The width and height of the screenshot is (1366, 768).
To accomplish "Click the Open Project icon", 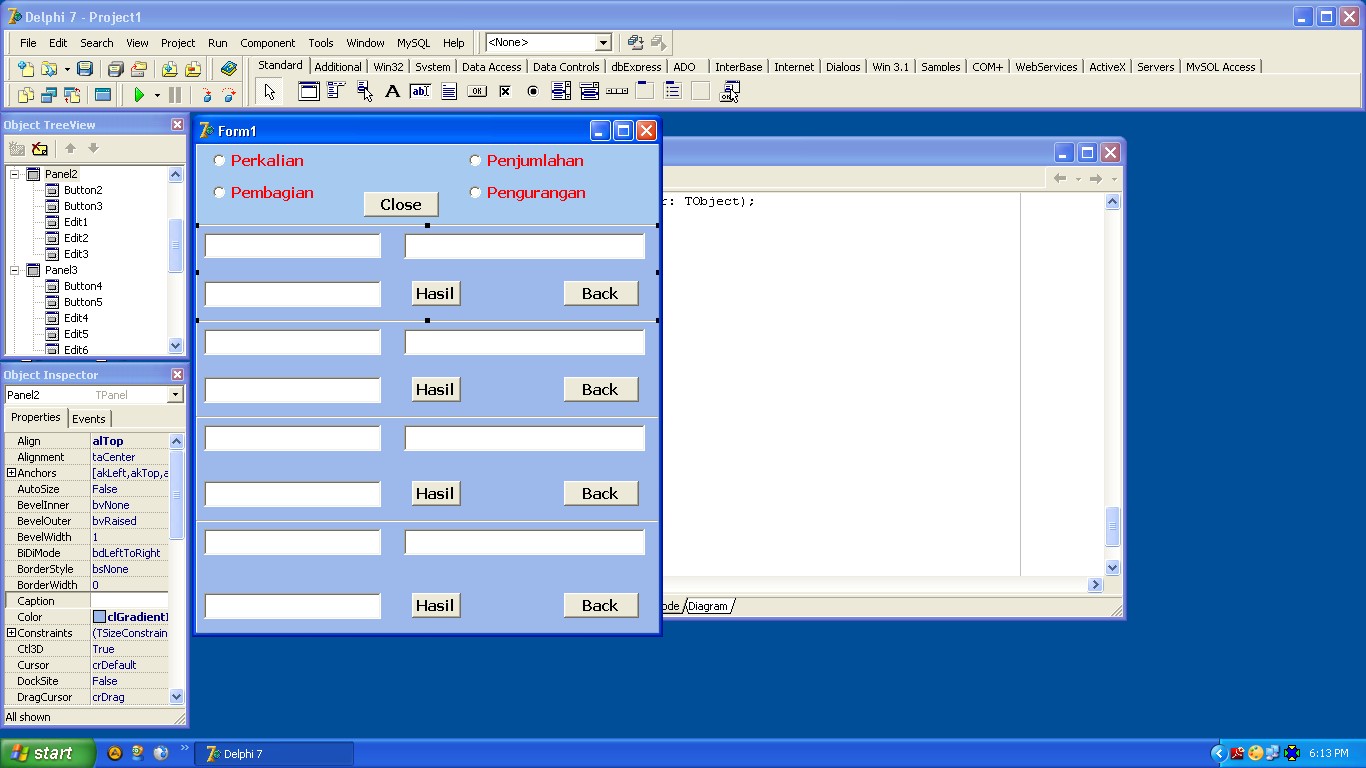I will [x=139, y=69].
